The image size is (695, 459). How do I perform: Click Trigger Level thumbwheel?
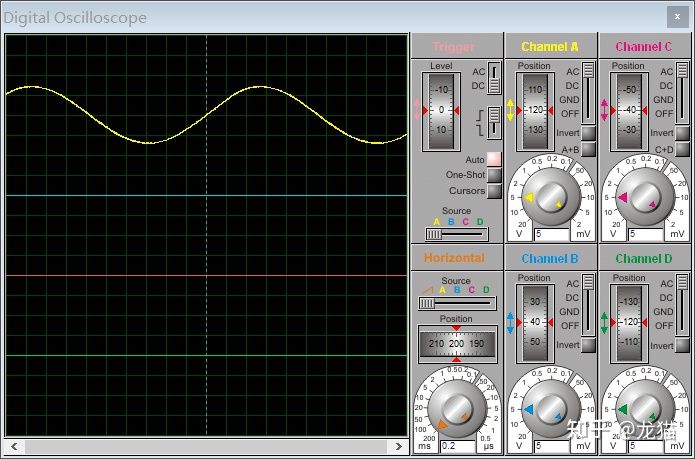pos(441,111)
